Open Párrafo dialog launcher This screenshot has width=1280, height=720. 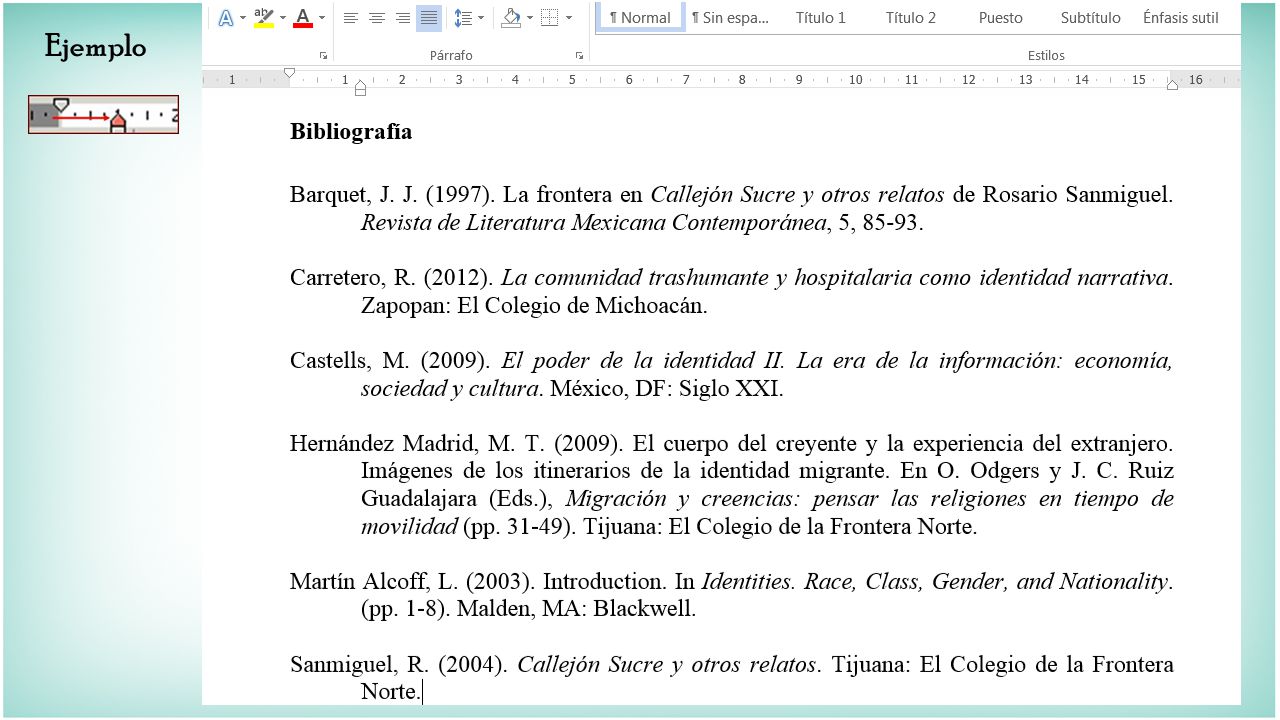click(x=579, y=56)
